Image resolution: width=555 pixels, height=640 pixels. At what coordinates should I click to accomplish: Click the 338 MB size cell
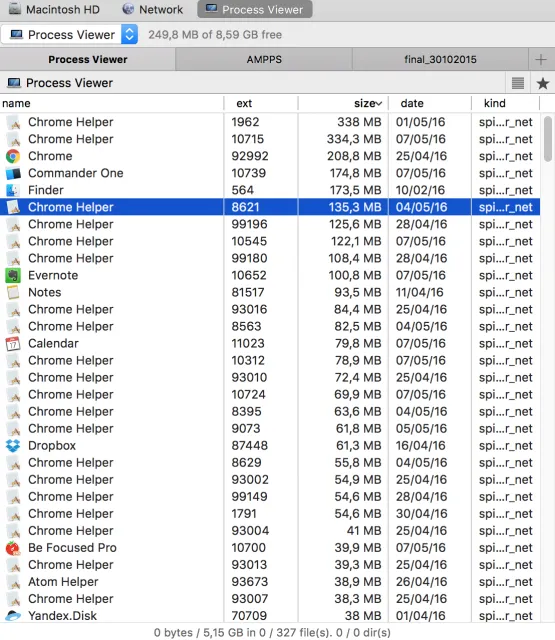pyautogui.click(x=359, y=122)
